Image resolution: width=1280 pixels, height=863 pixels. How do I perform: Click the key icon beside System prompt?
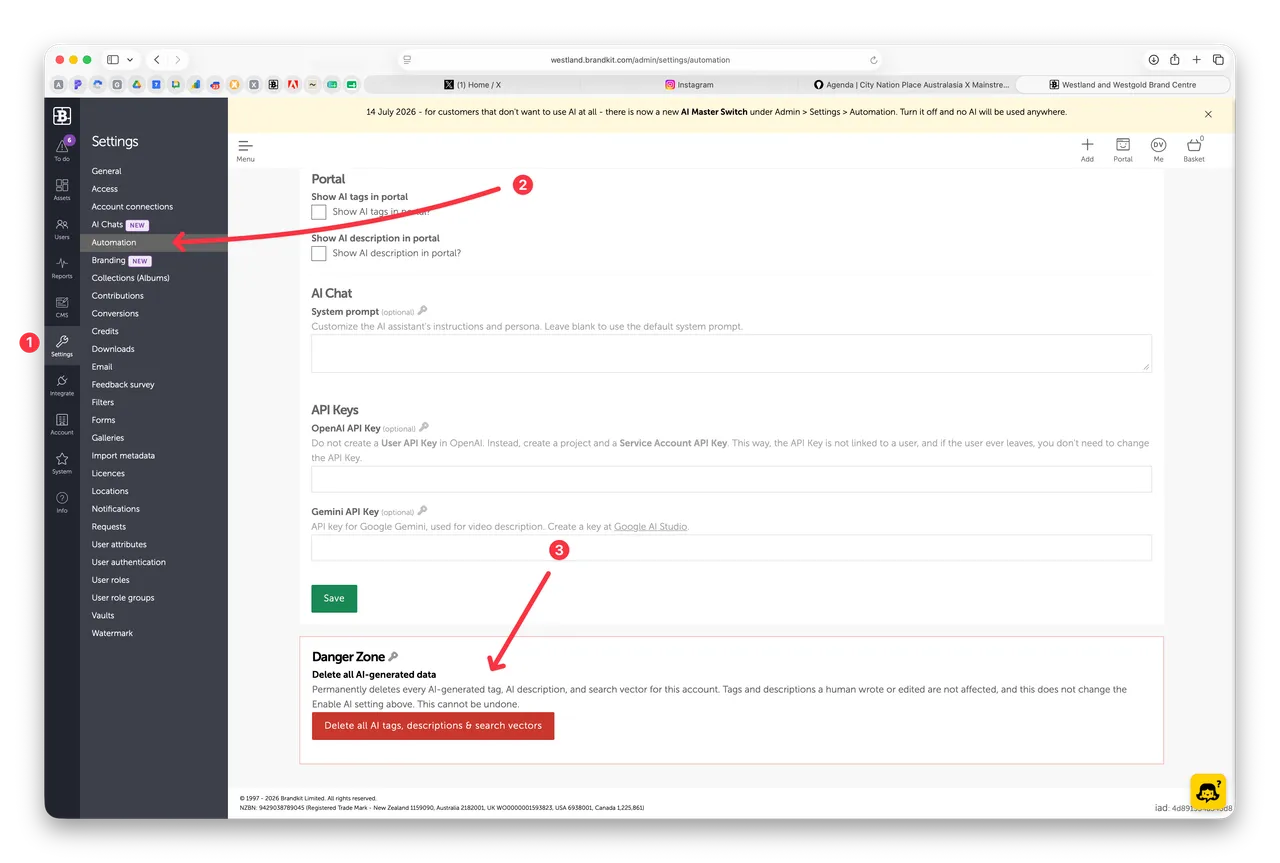423,311
